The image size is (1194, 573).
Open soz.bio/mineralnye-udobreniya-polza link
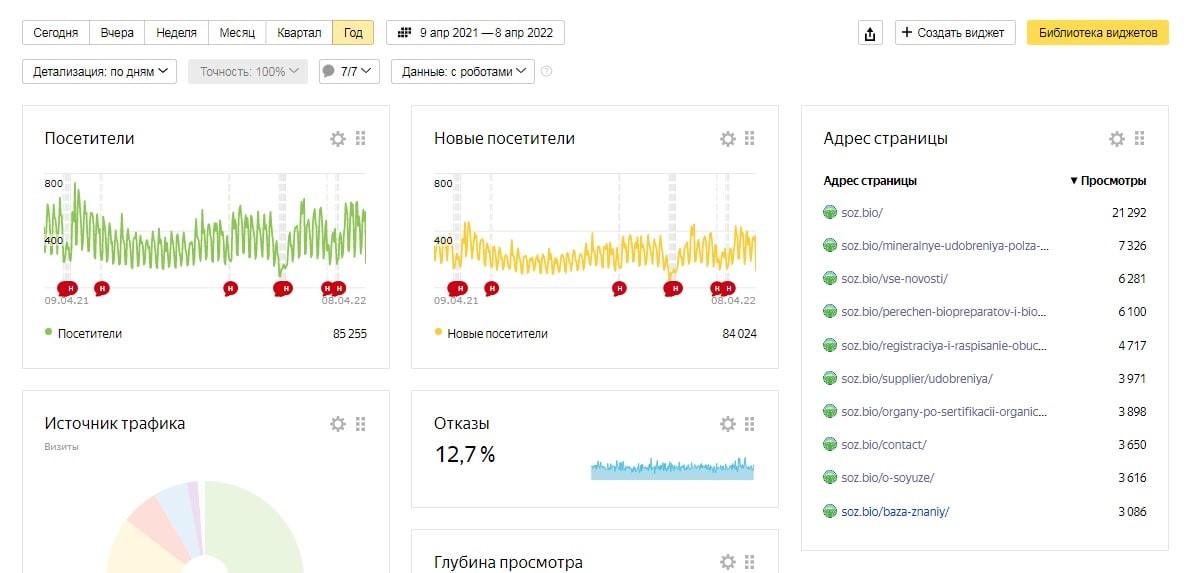pos(945,246)
